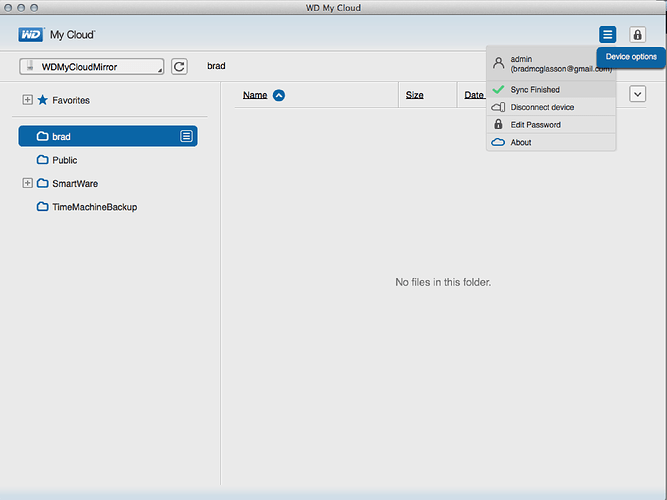Click the WD My Cloud logo
The height and width of the screenshot is (500, 667).
tap(57, 34)
